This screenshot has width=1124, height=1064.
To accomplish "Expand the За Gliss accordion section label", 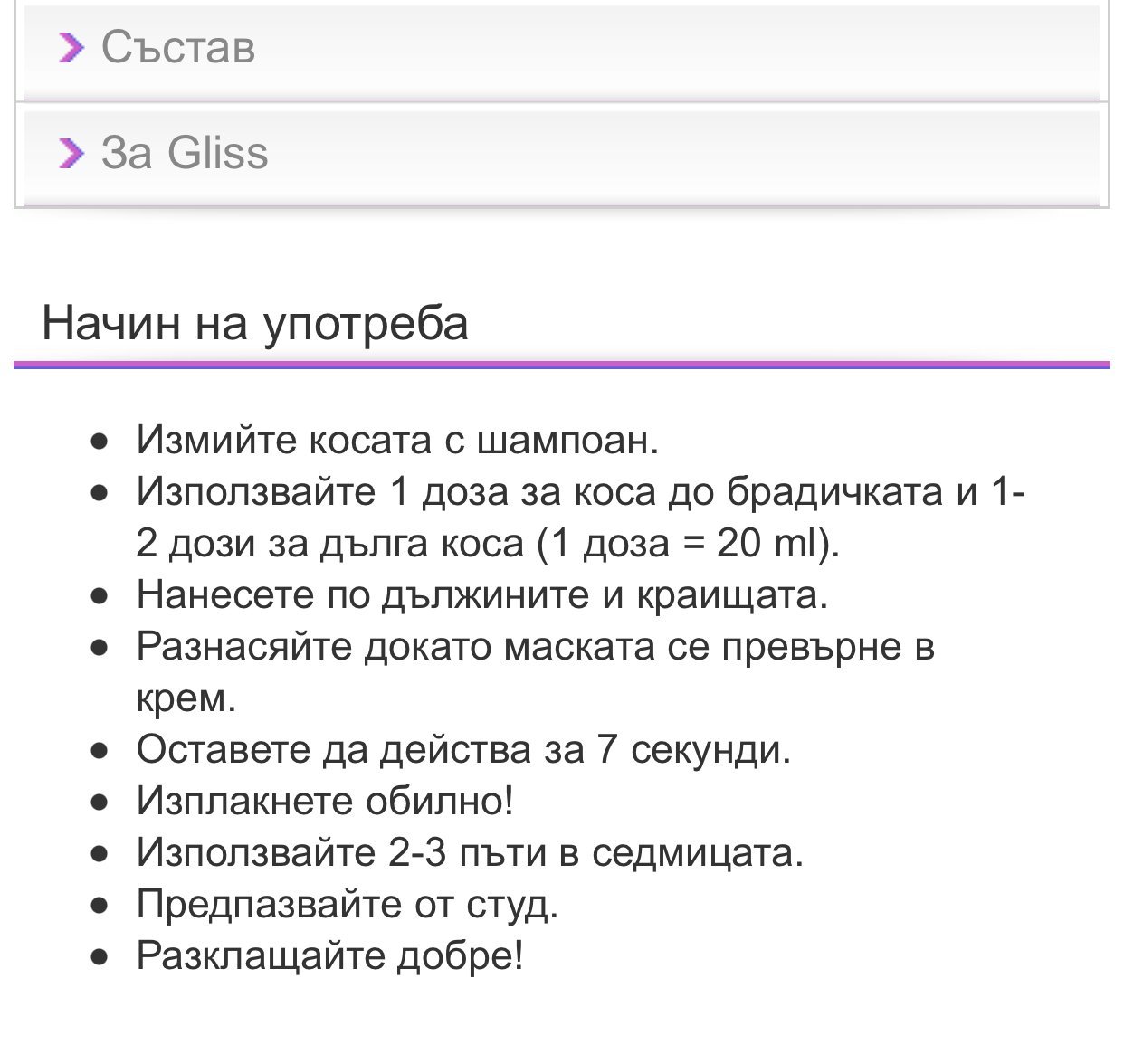I will click(x=185, y=153).
